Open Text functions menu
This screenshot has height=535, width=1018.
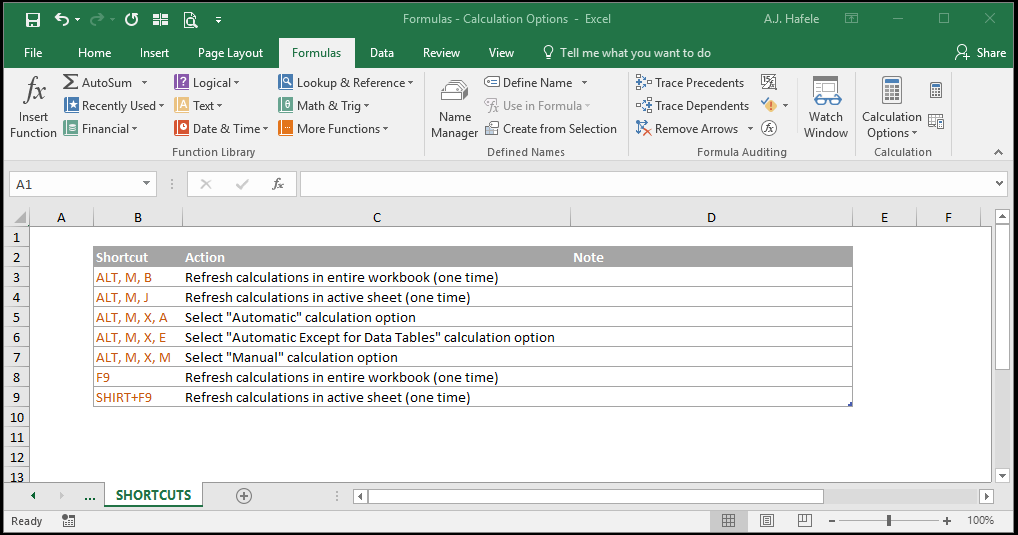pyautogui.click(x=199, y=105)
